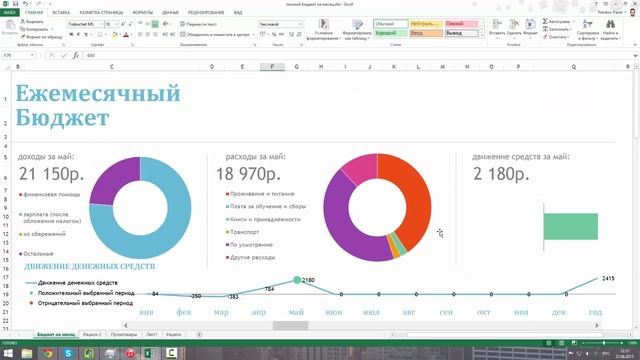Click the Copy icon in clipboard group
Screen dimensions: 640x360
(x=23, y=29)
